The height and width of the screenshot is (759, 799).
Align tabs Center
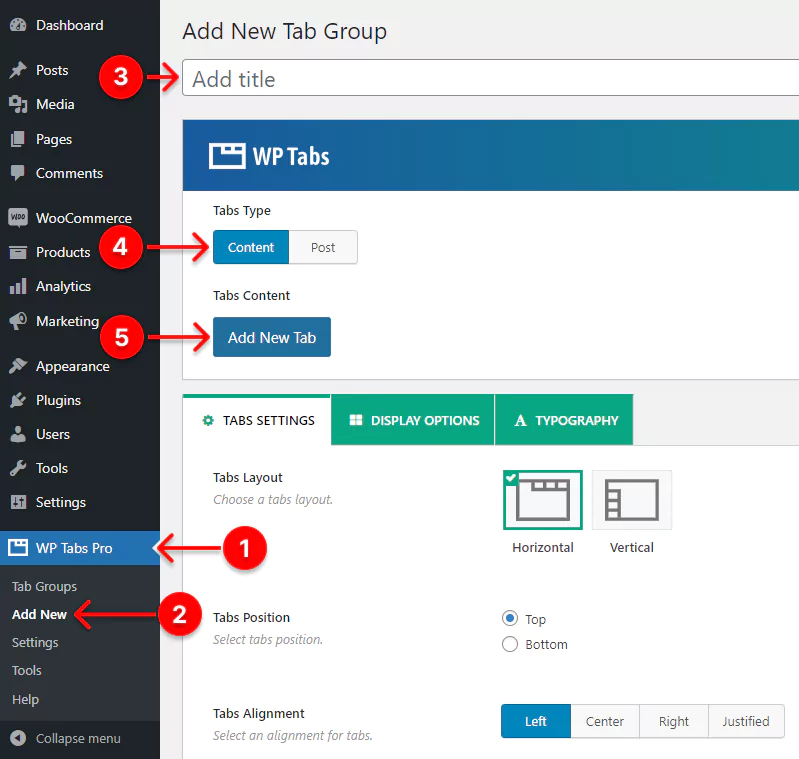pos(605,721)
